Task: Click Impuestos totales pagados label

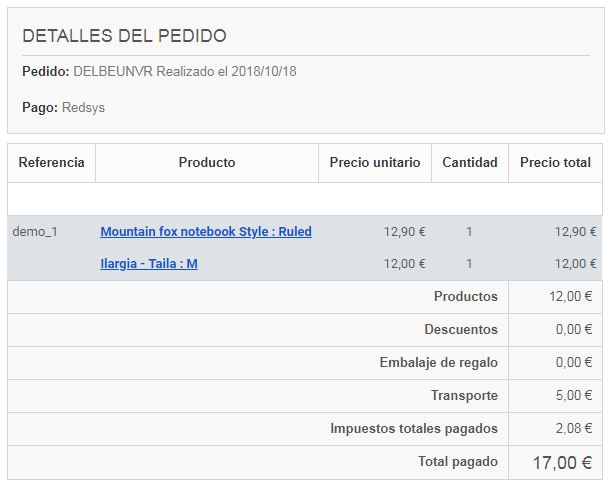Action: 413,429
